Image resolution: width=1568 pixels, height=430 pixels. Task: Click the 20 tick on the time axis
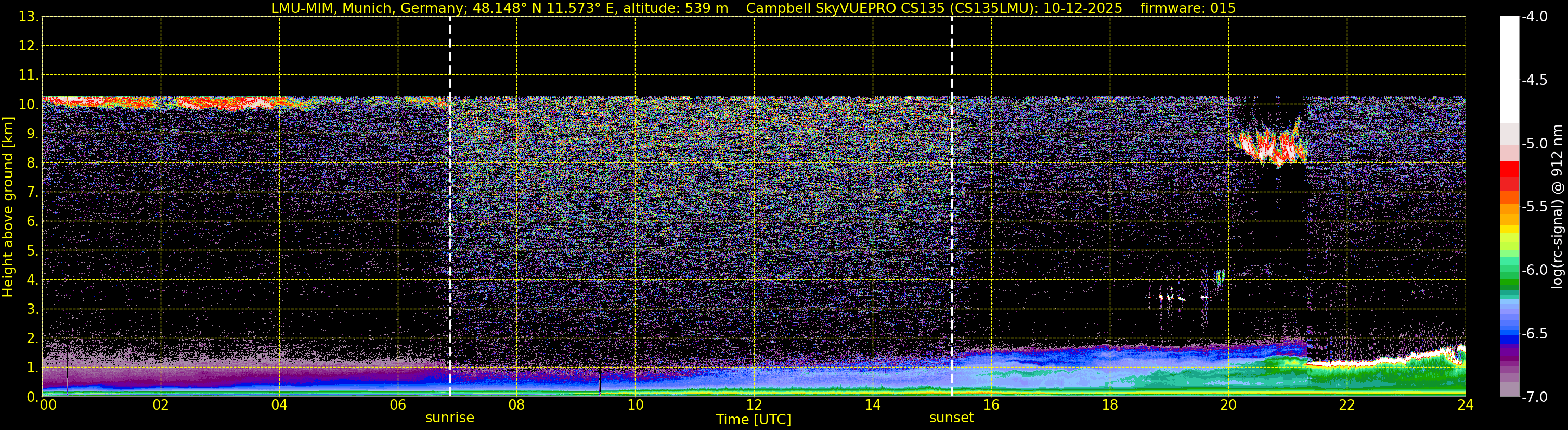[x=1228, y=405]
